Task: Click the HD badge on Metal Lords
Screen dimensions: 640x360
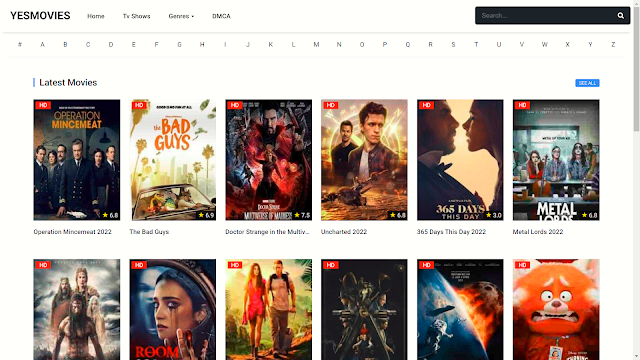Action: [522, 105]
